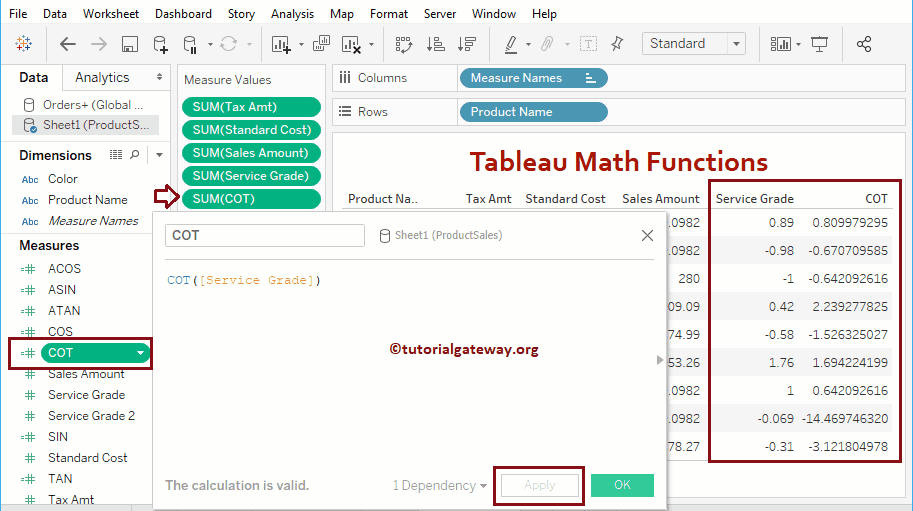The height and width of the screenshot is (511, 913).
Task: Close the COT calculation editor
Action: click(647, 236)
